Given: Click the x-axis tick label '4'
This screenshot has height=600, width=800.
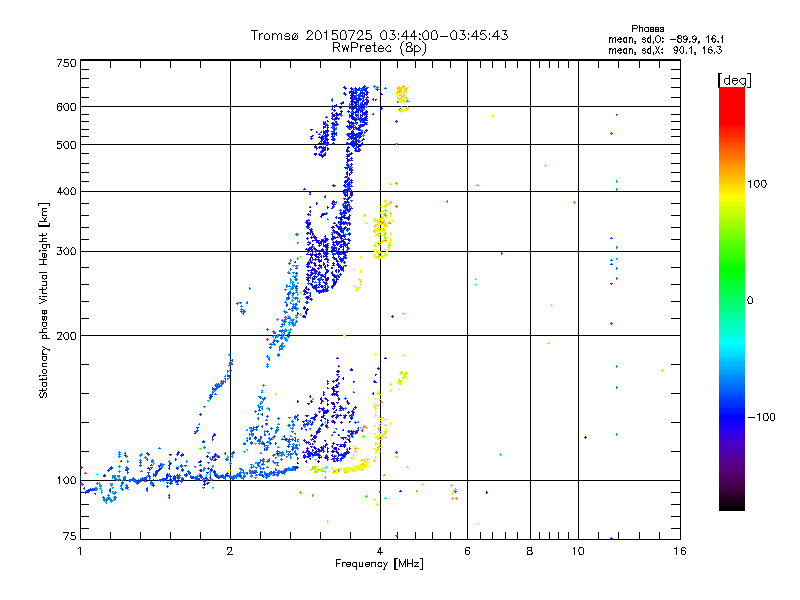Looking at the screenshot, I should (380, 551).
